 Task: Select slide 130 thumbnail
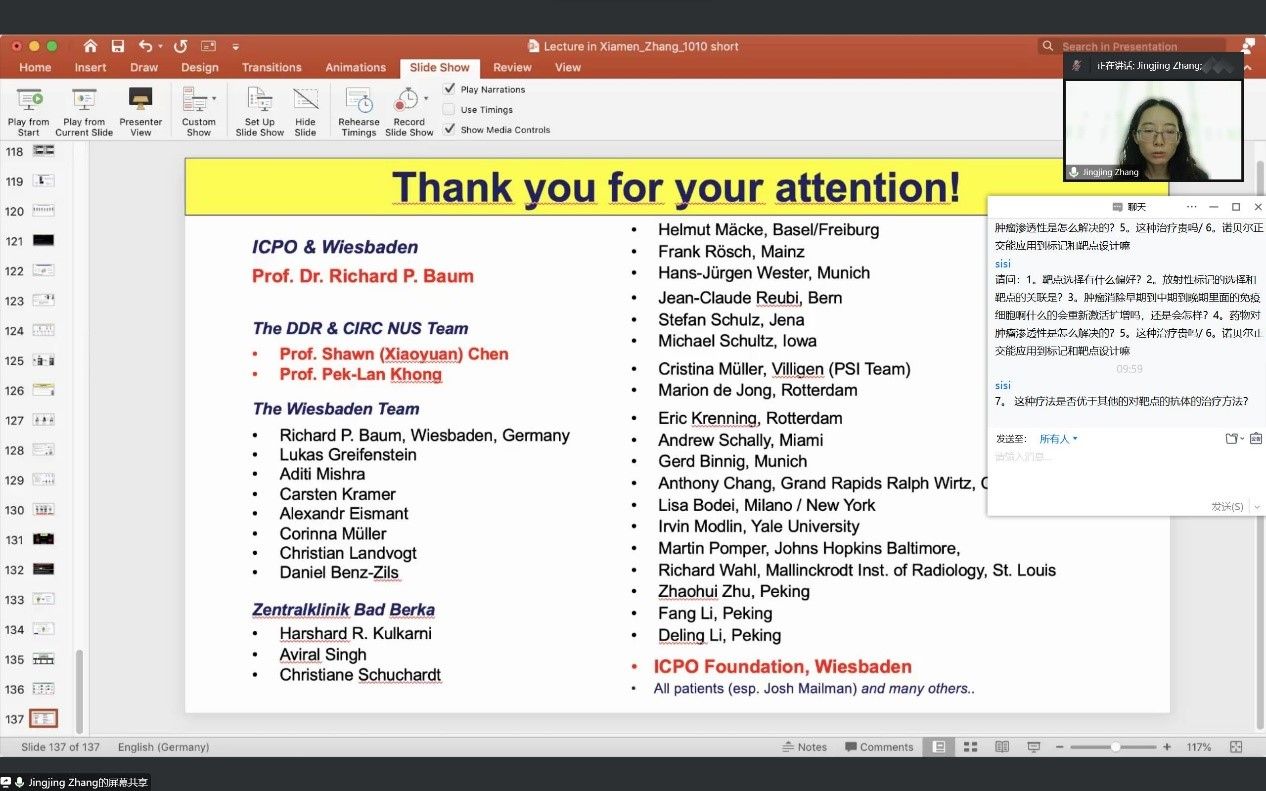43,510
